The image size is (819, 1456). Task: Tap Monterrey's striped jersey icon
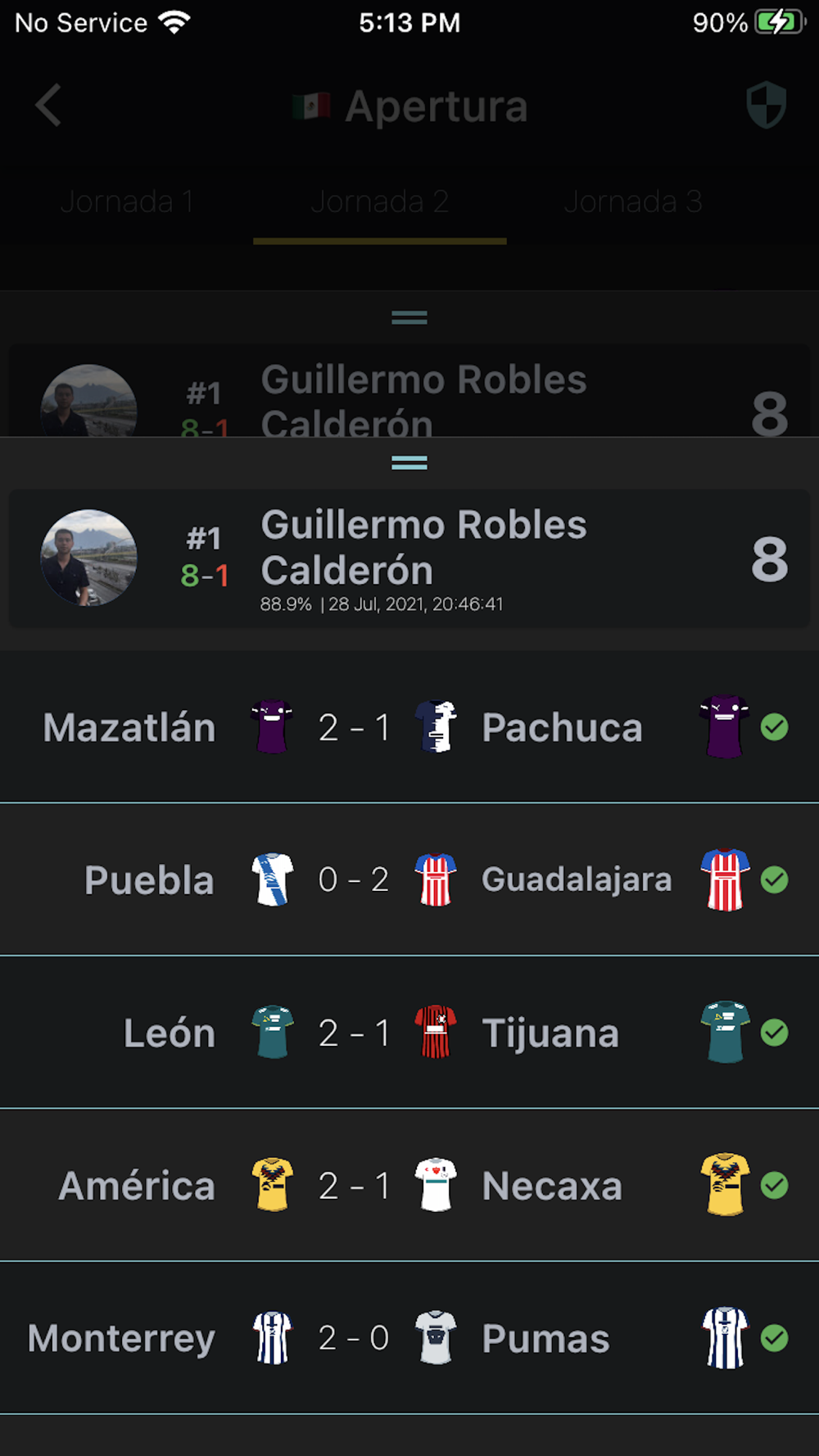272,1338
